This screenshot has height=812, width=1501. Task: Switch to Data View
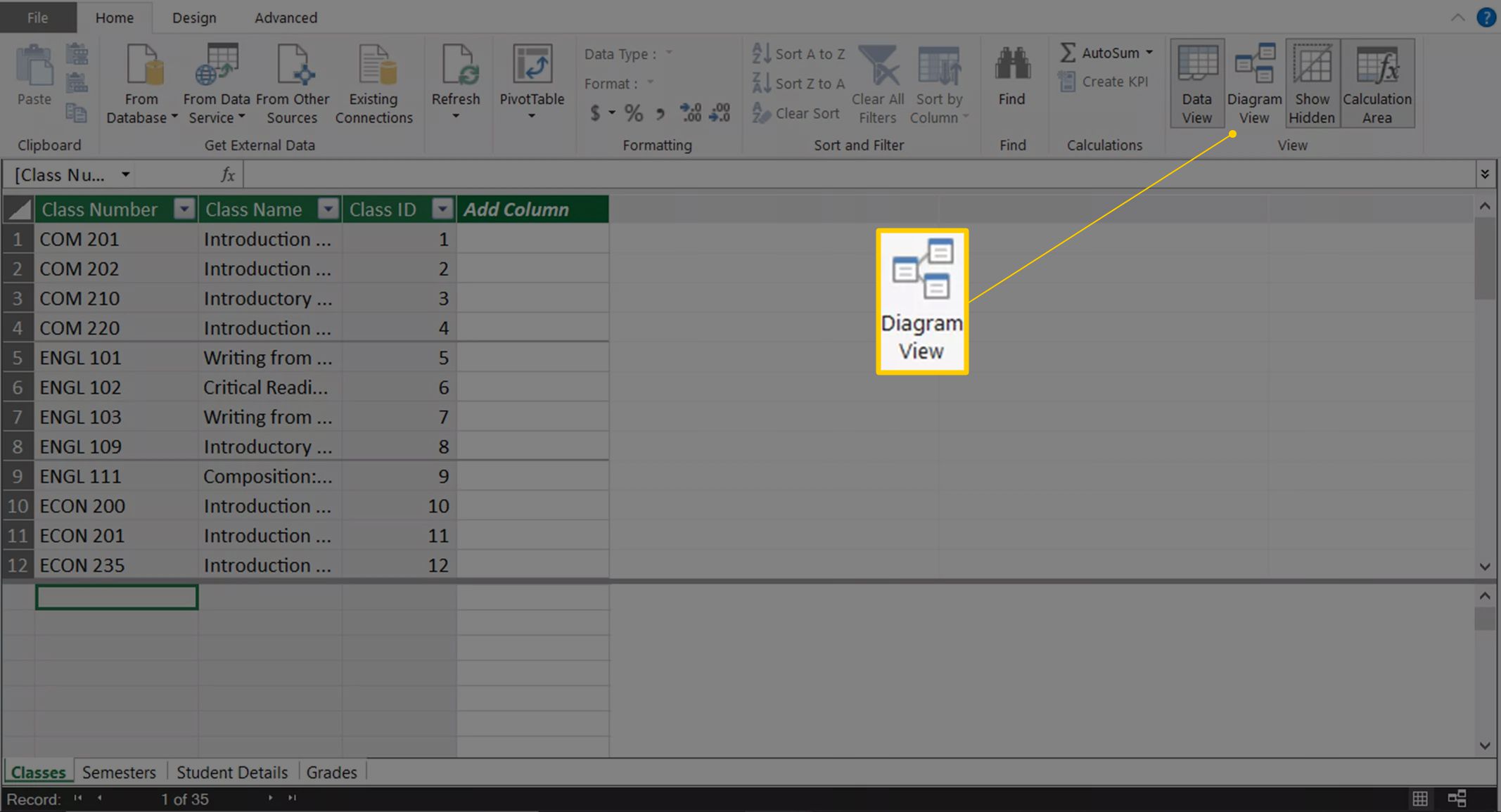click(x=1196, y=85)
